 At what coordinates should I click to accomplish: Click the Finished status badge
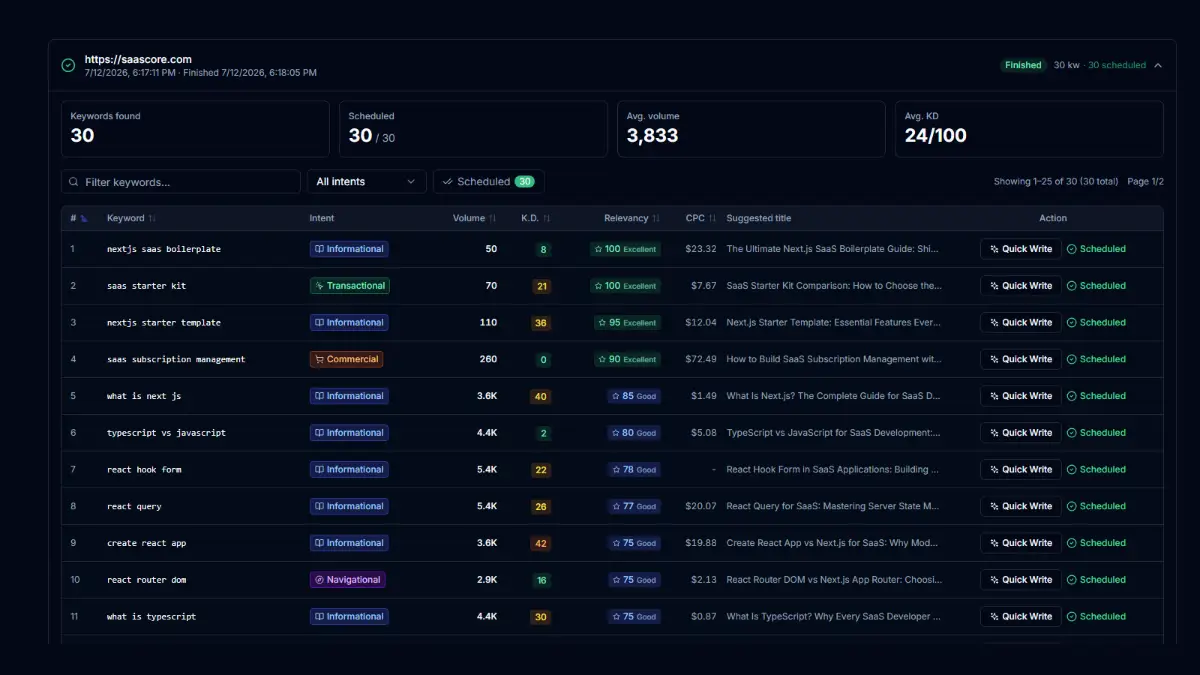[1023, 65]
